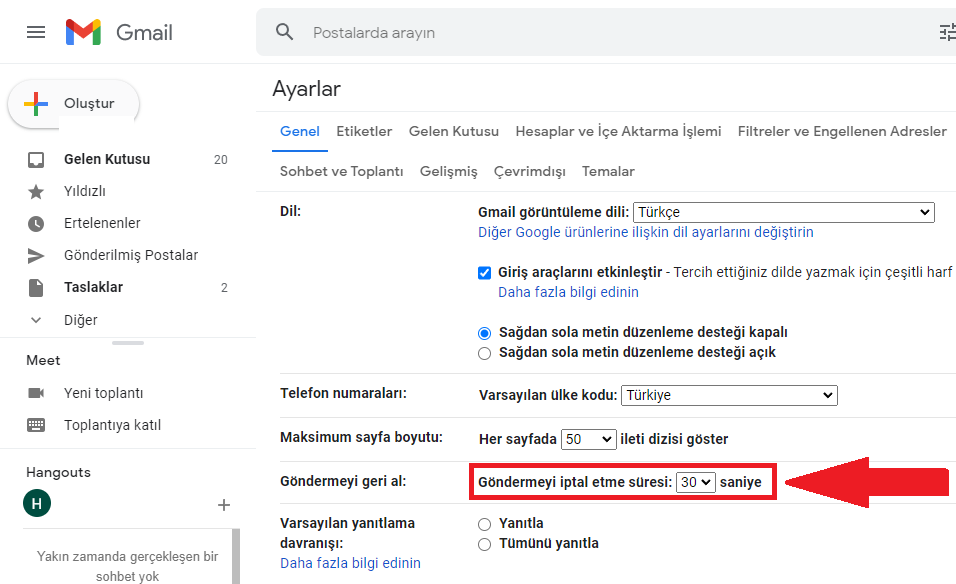Image resolution: width=956 pixels, height=584 pixels.
Task: Select Tümünü yanıtla radio option
Action: [x=485, y=544]
